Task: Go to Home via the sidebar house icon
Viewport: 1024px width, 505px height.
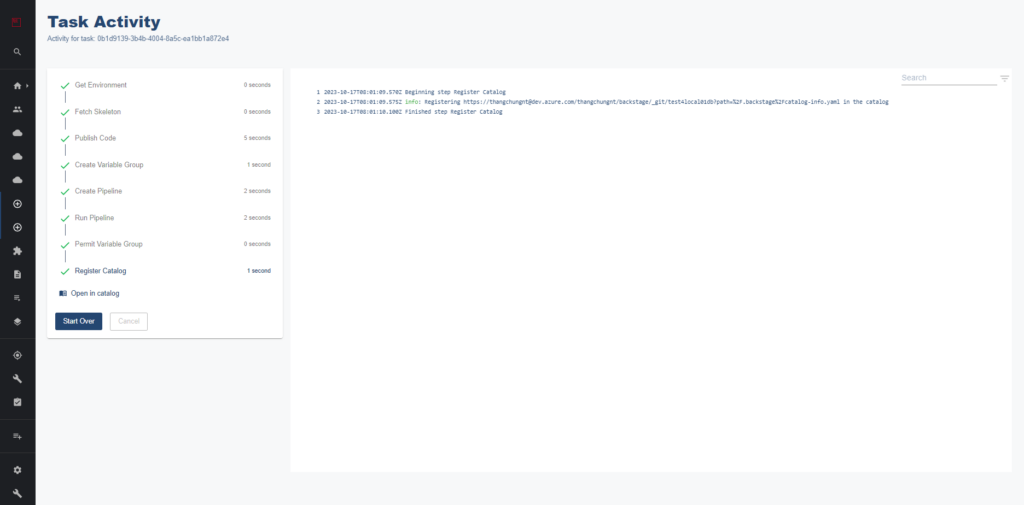Action: (x=16, y=86)
